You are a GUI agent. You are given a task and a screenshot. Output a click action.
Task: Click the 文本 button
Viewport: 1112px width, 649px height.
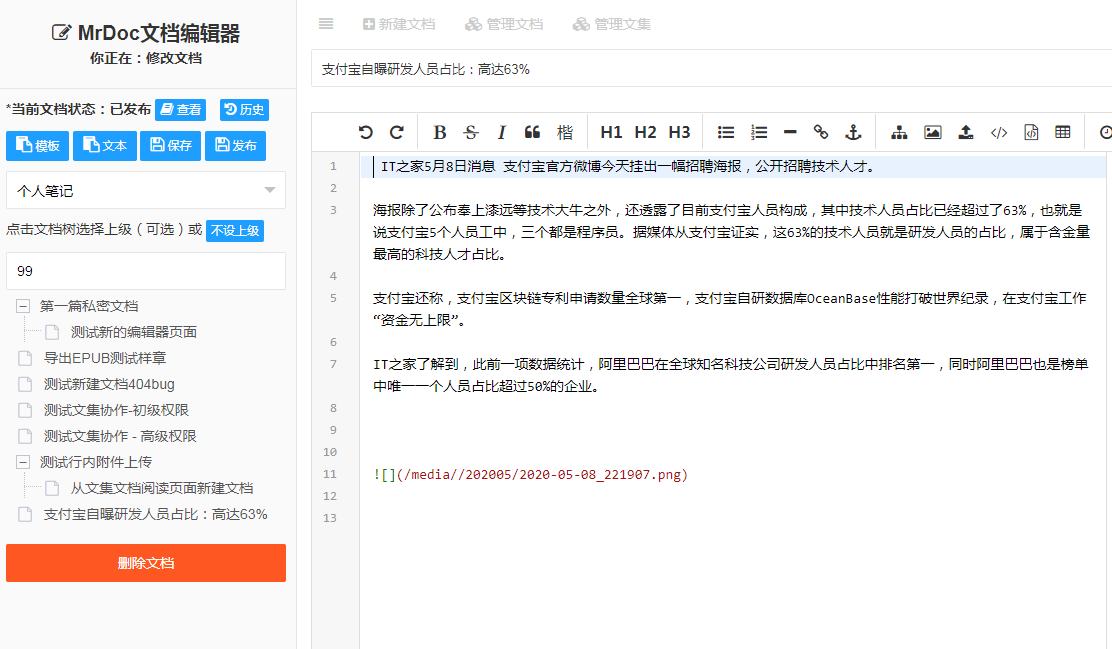105,145
